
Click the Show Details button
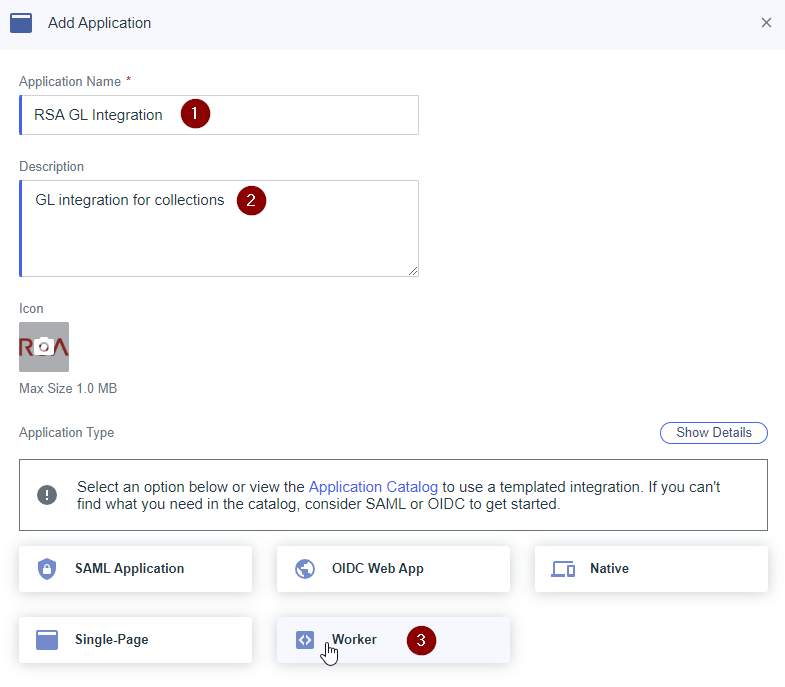(713, 433)
